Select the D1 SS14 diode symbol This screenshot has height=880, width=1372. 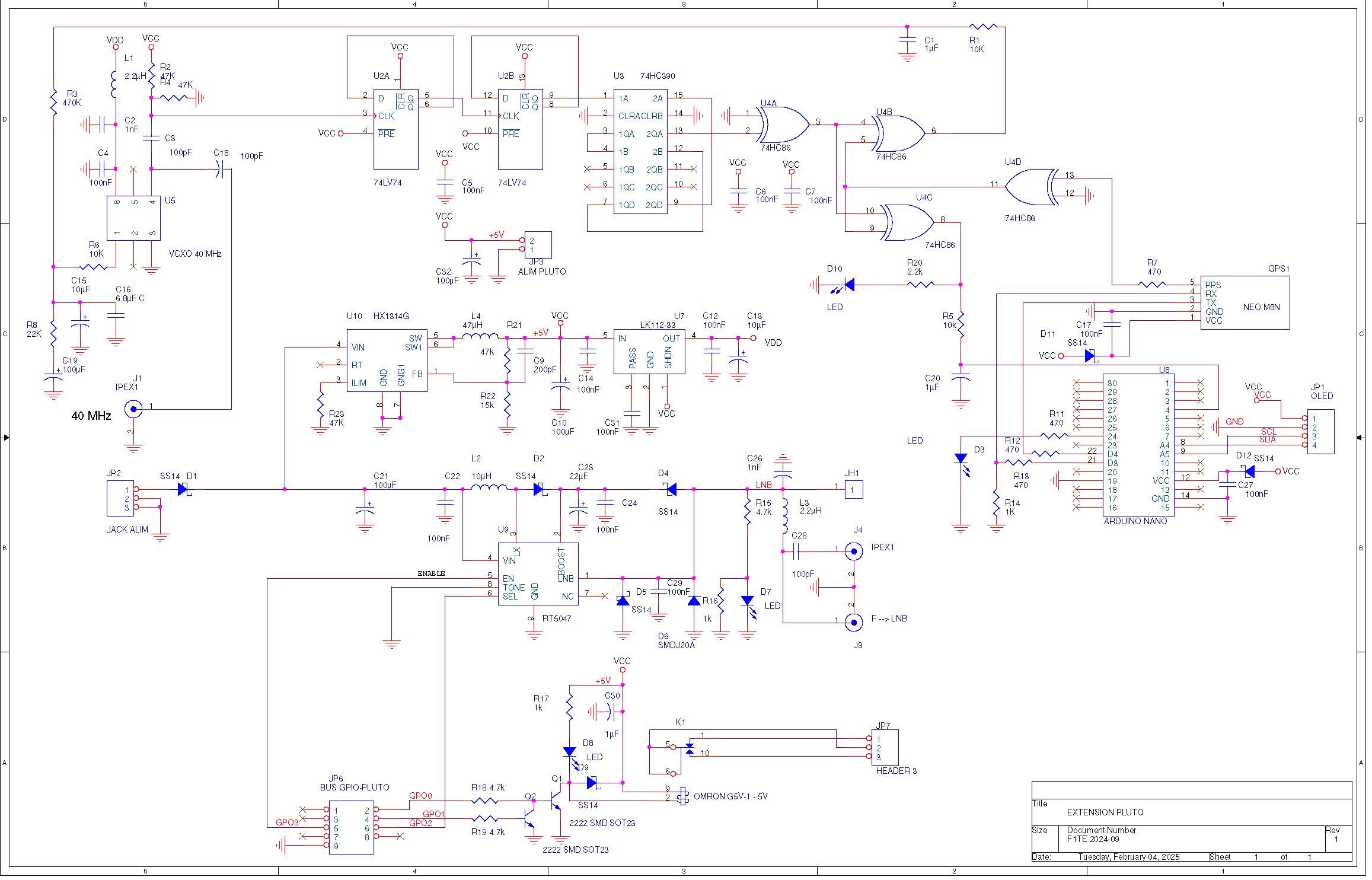[183, 490]
